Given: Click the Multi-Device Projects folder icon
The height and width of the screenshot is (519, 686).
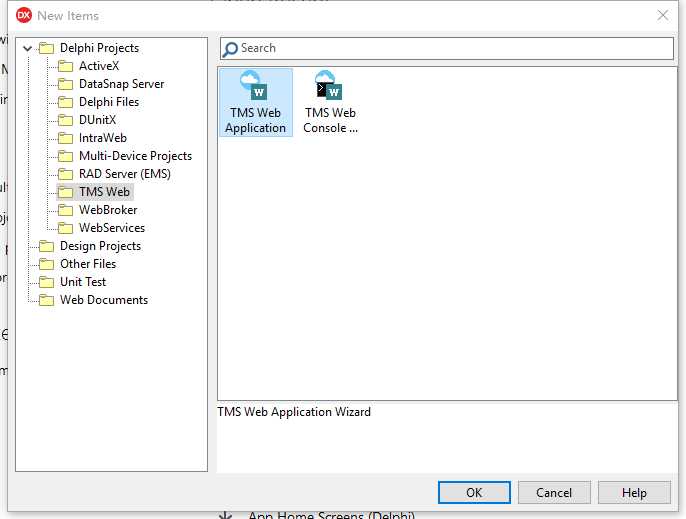Looking at the screenshot, I should point(66,156).
